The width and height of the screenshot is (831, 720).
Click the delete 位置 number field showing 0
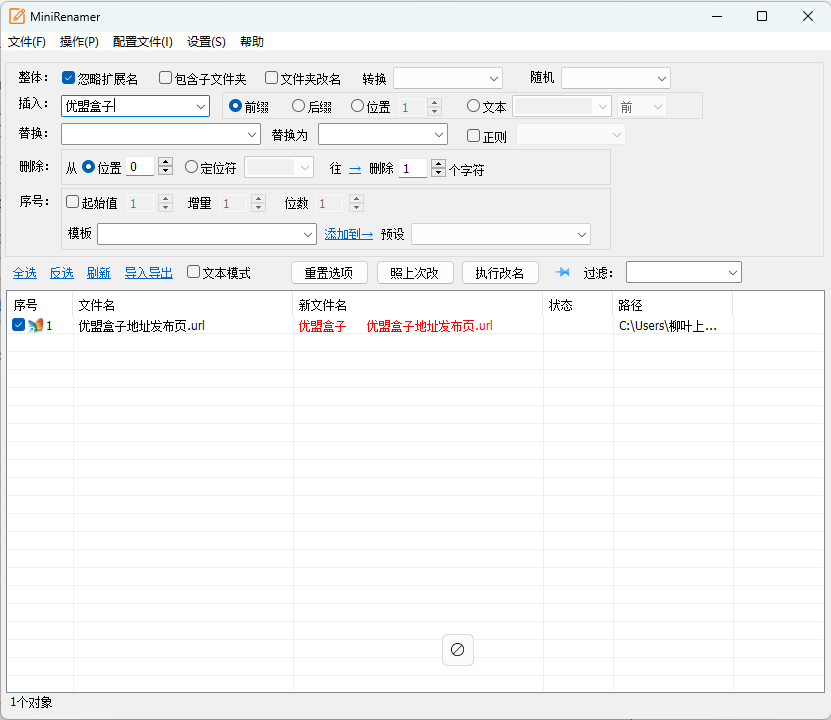click(x=140, y=167)
